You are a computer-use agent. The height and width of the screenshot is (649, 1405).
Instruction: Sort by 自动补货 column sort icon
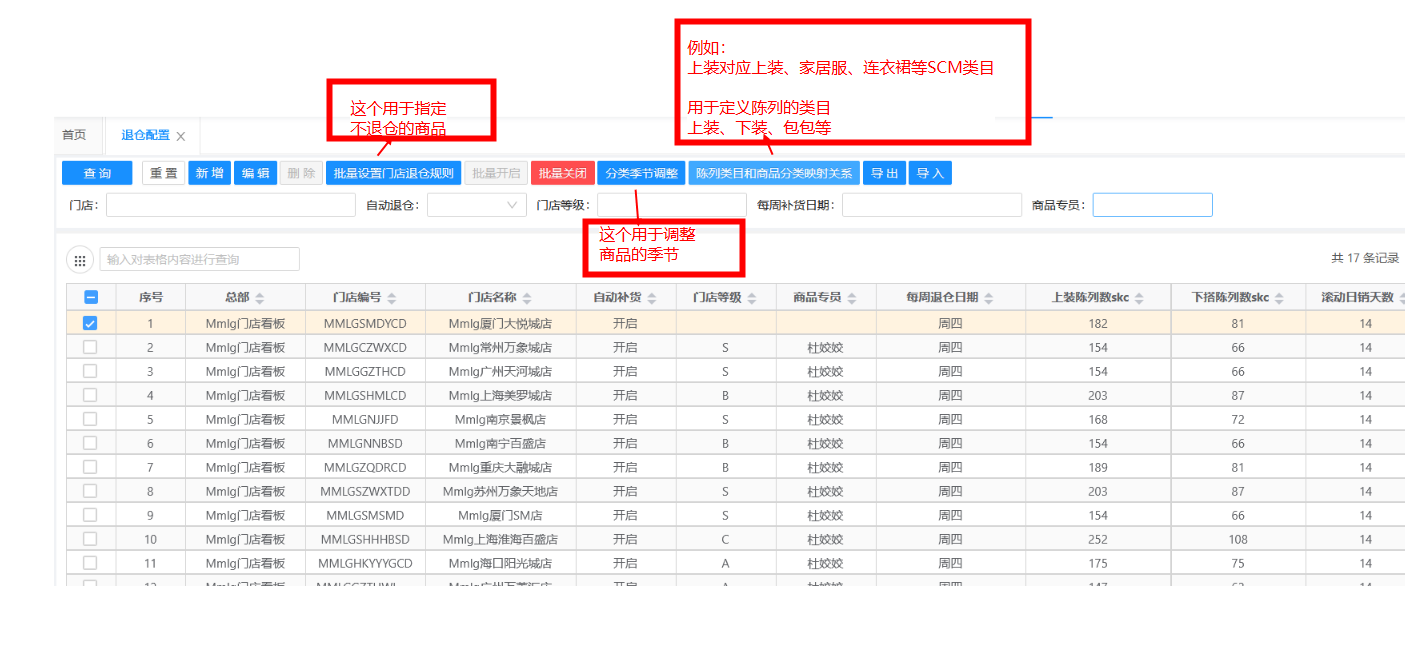[652, 298]
